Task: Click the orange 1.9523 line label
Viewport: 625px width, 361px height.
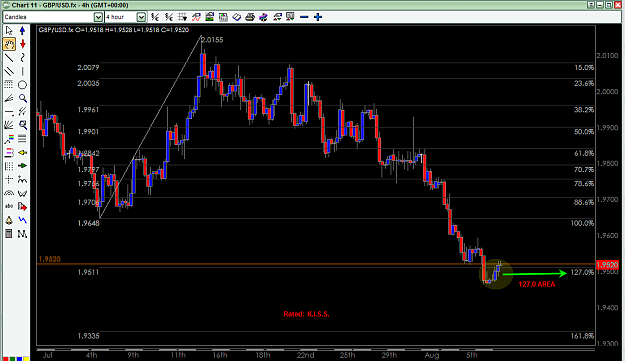Action: point(49,259)
